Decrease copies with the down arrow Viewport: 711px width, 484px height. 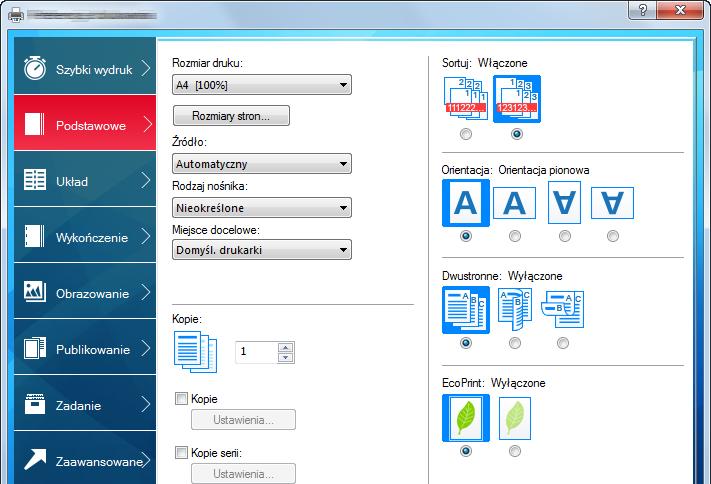(x=285, y=357)
